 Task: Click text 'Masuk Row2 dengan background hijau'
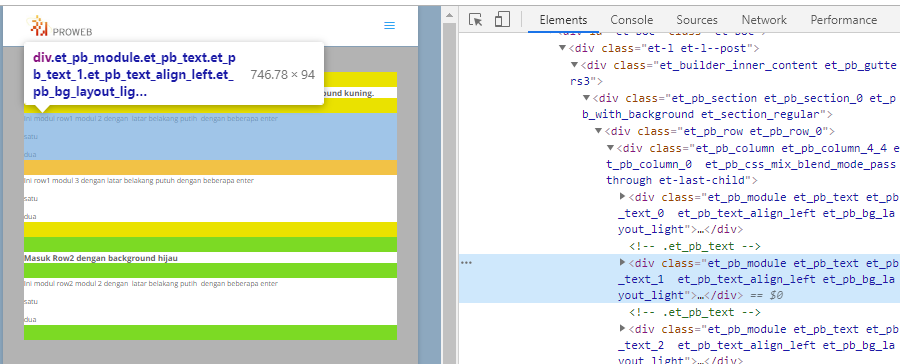[101, 258]
